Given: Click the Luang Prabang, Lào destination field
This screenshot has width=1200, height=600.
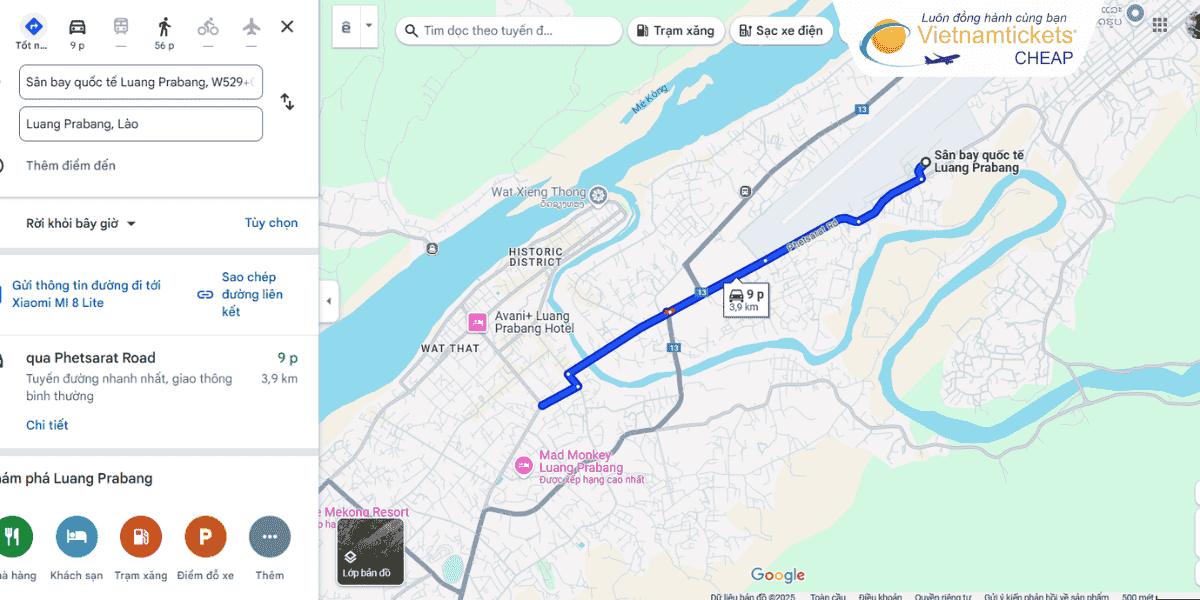Looking at the screenshot, I should (141, 124).
